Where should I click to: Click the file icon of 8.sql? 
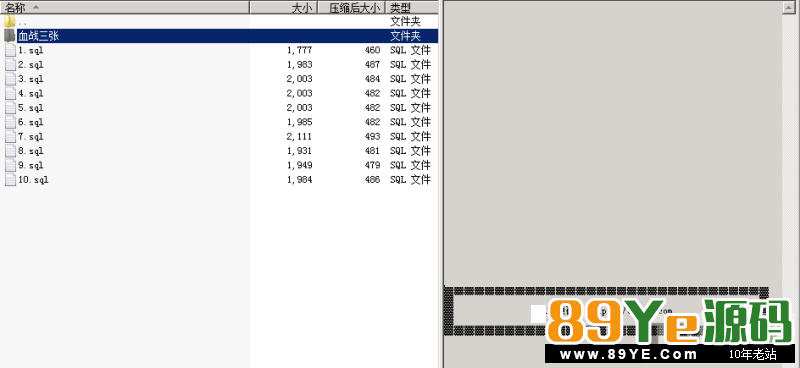coord(10,151)
